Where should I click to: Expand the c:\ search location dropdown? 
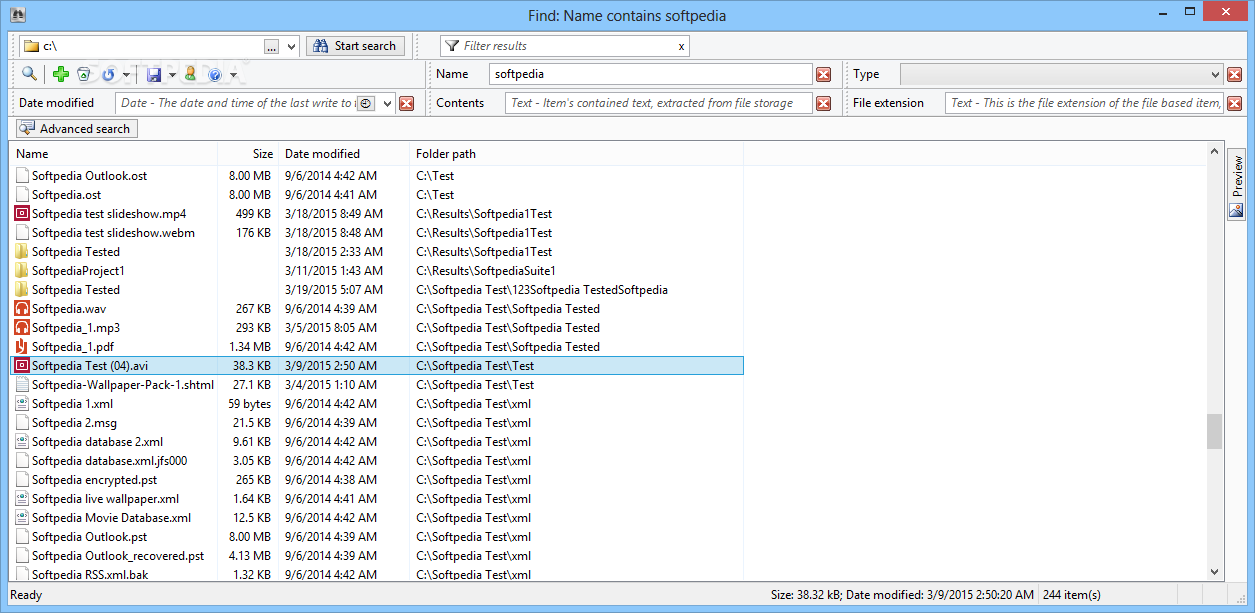tap(291, 46)
